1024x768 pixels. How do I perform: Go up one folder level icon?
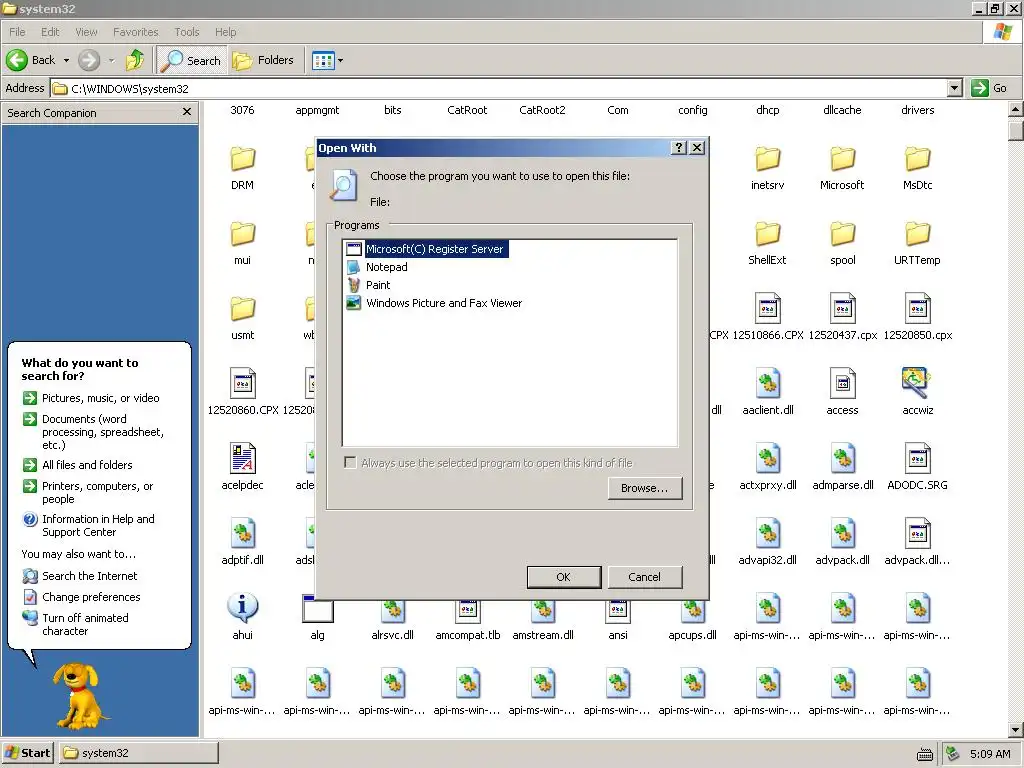tap(135, 60)
